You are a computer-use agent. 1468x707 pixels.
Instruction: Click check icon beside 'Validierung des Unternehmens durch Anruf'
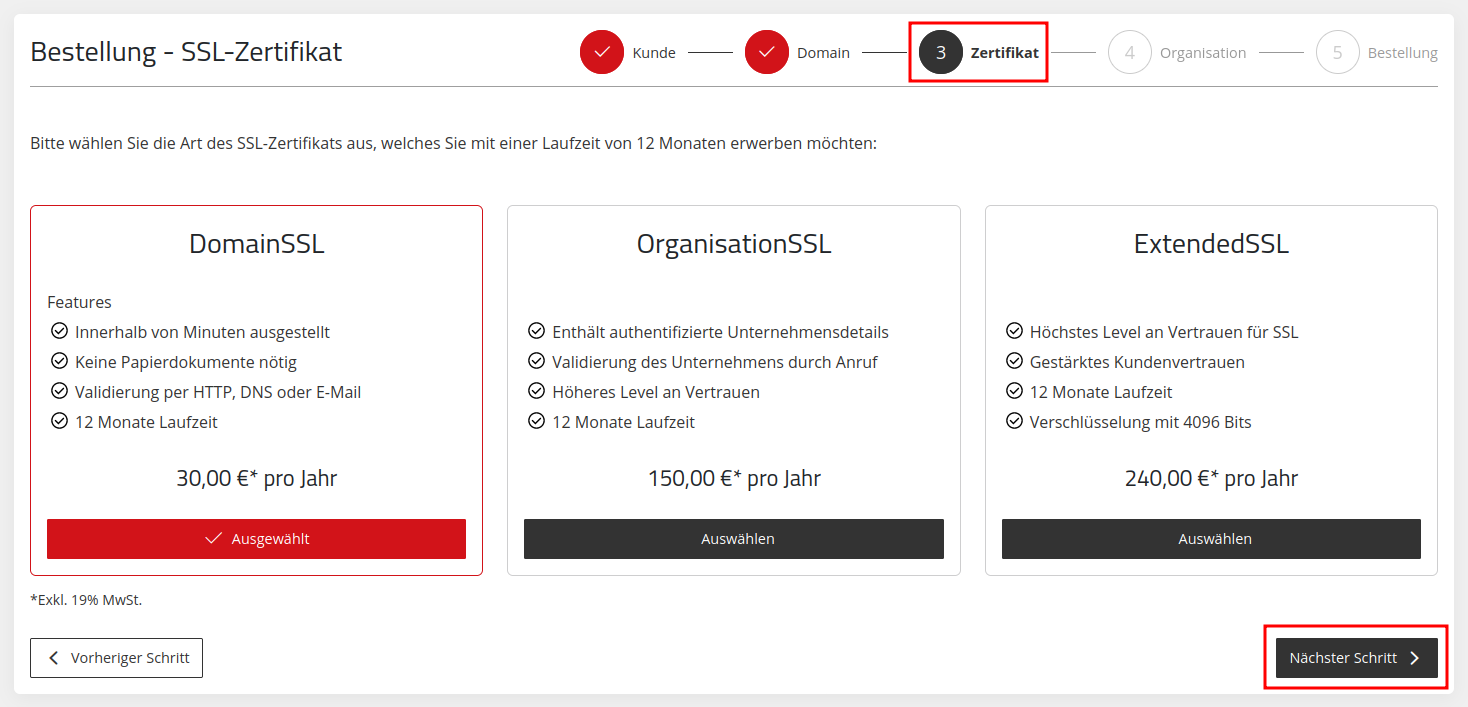coord(536,361)
